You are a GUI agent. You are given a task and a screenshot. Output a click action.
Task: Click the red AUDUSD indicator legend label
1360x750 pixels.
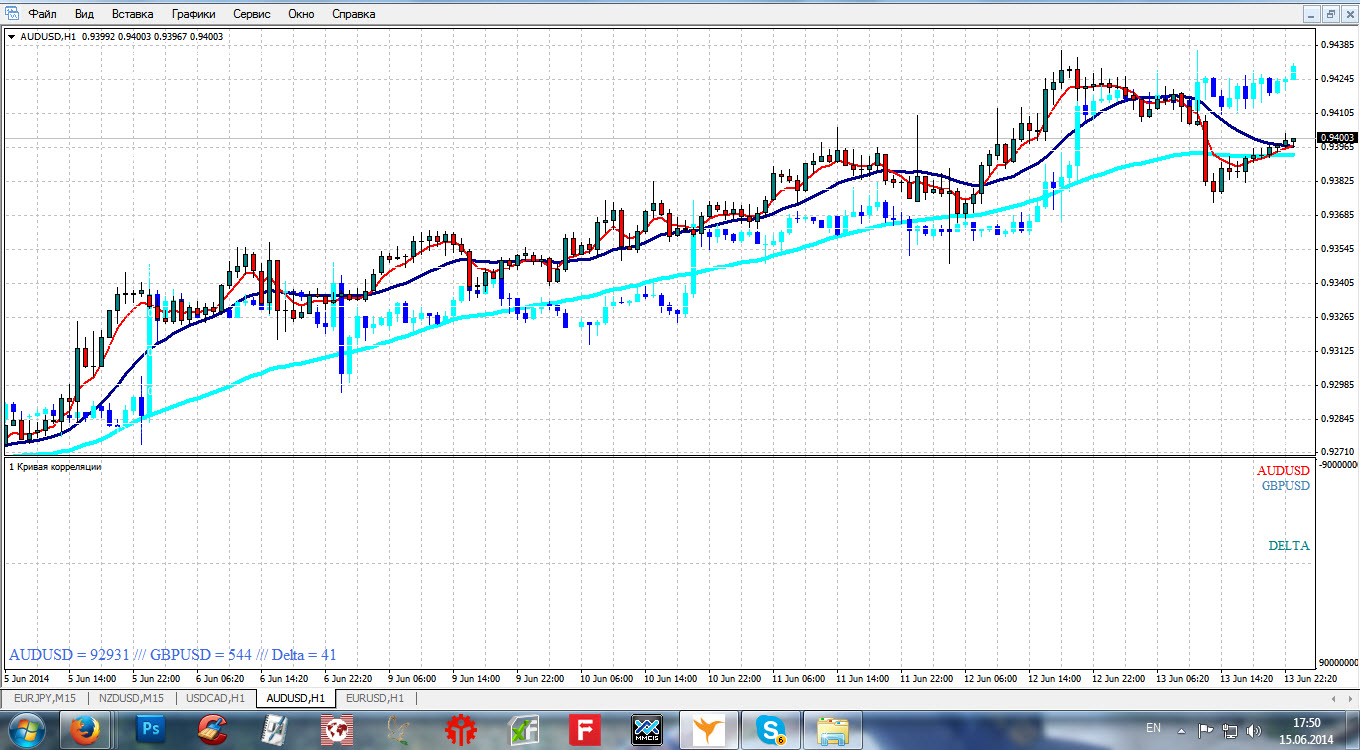(1283, 470)
